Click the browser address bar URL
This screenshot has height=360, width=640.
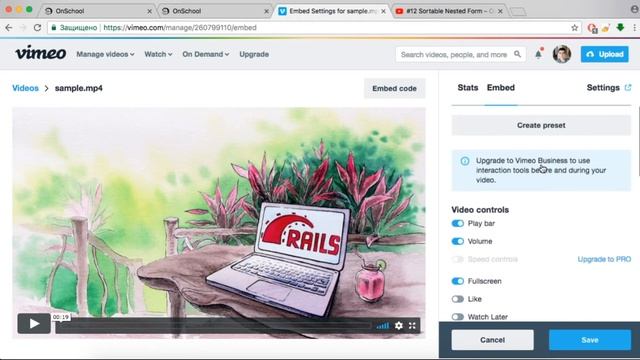click(x=180, y=27)
